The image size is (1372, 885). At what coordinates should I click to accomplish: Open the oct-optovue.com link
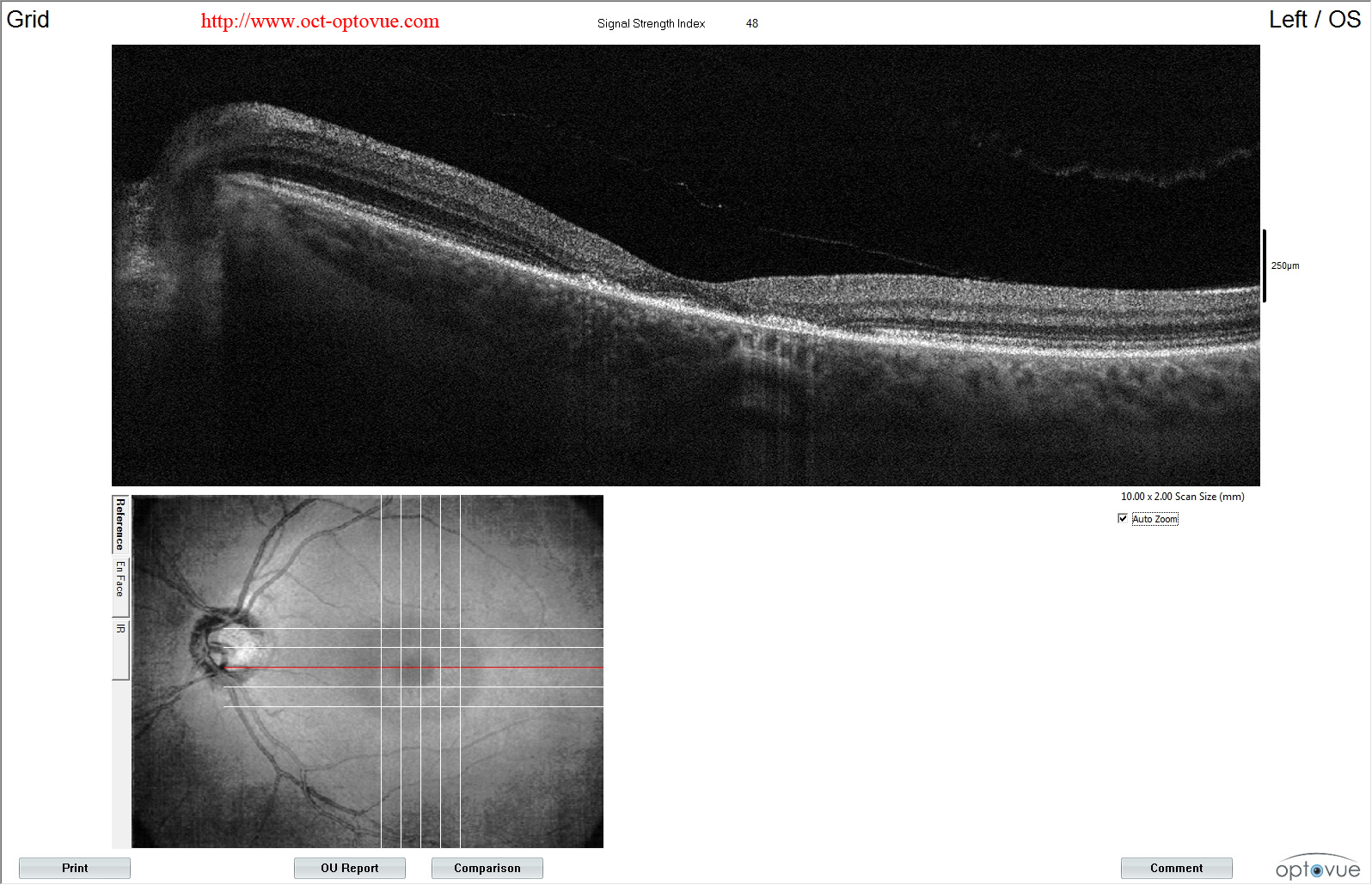pos(320,21)
